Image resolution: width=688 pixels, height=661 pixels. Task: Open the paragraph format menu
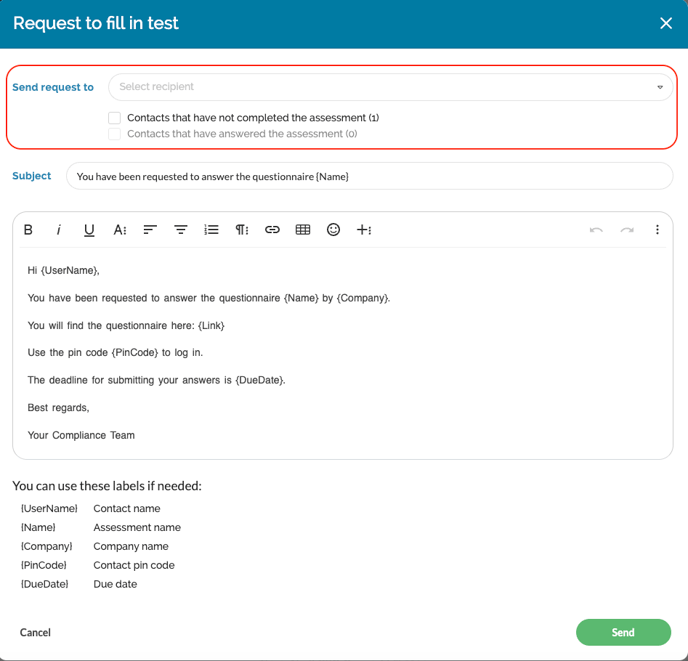point(242,230)
